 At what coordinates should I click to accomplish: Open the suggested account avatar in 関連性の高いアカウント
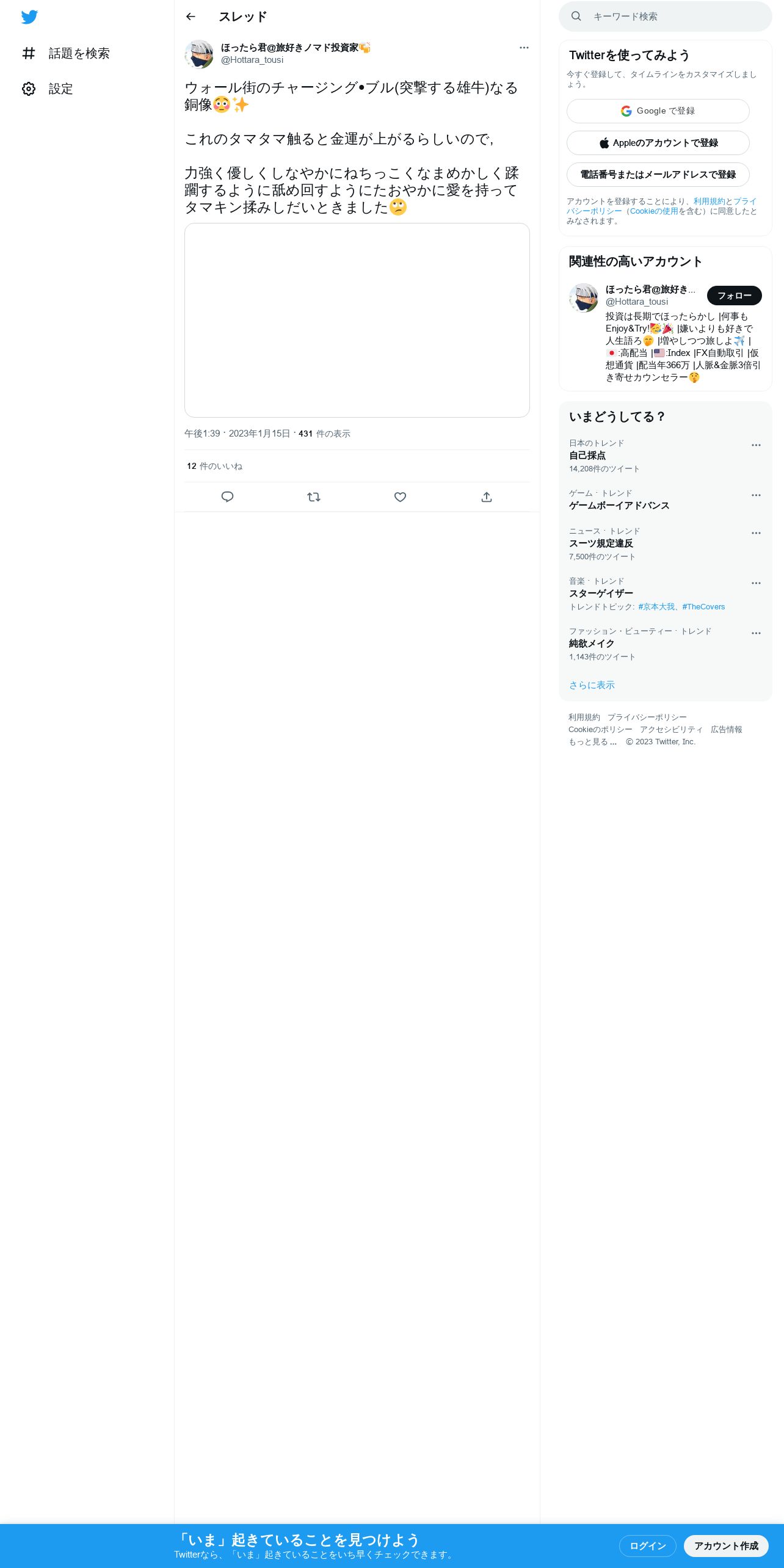pos(584,298)
